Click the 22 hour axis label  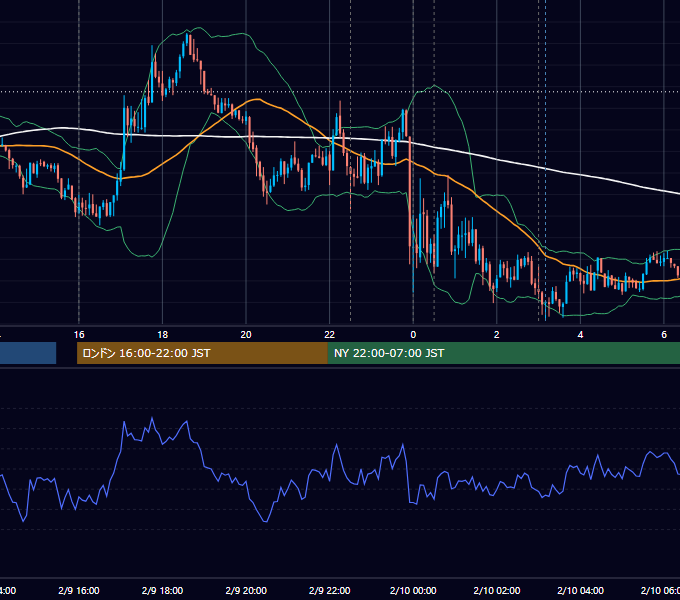click(330, 335)
